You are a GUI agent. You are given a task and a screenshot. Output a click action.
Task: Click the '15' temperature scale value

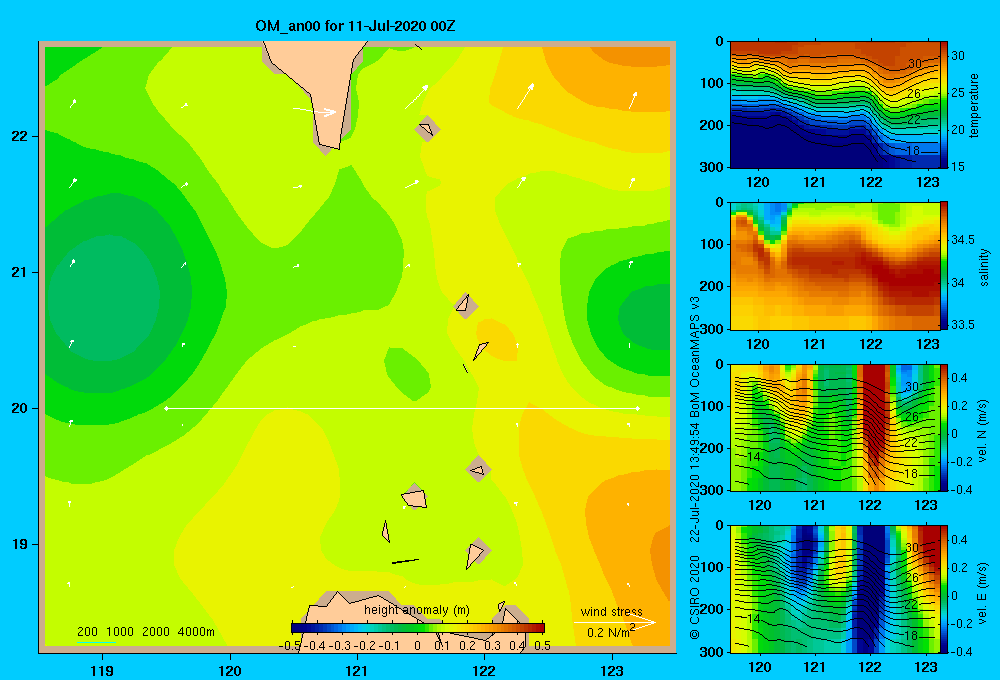(x=958, y=166)
